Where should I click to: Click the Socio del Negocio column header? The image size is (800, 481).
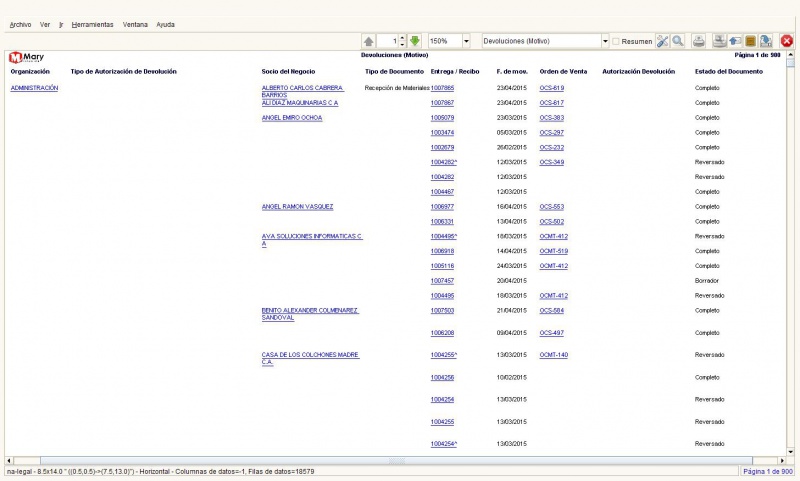click(288, 72)
